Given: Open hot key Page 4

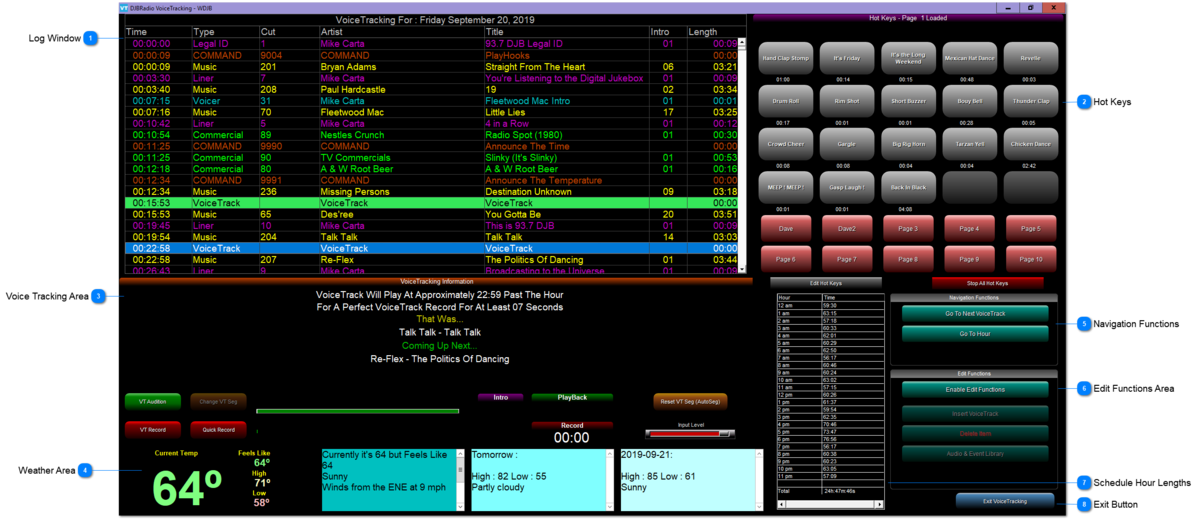Looking at the screenshot, I should click(970, 229).
